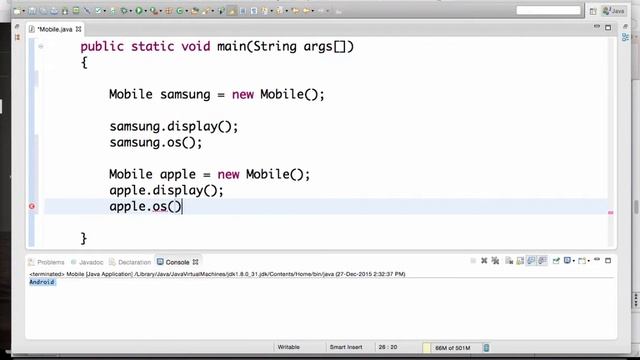Click the Mobile apple = new Mobile() line
The height and width of the screenshot is (360, 640).
tap(210, 174)
